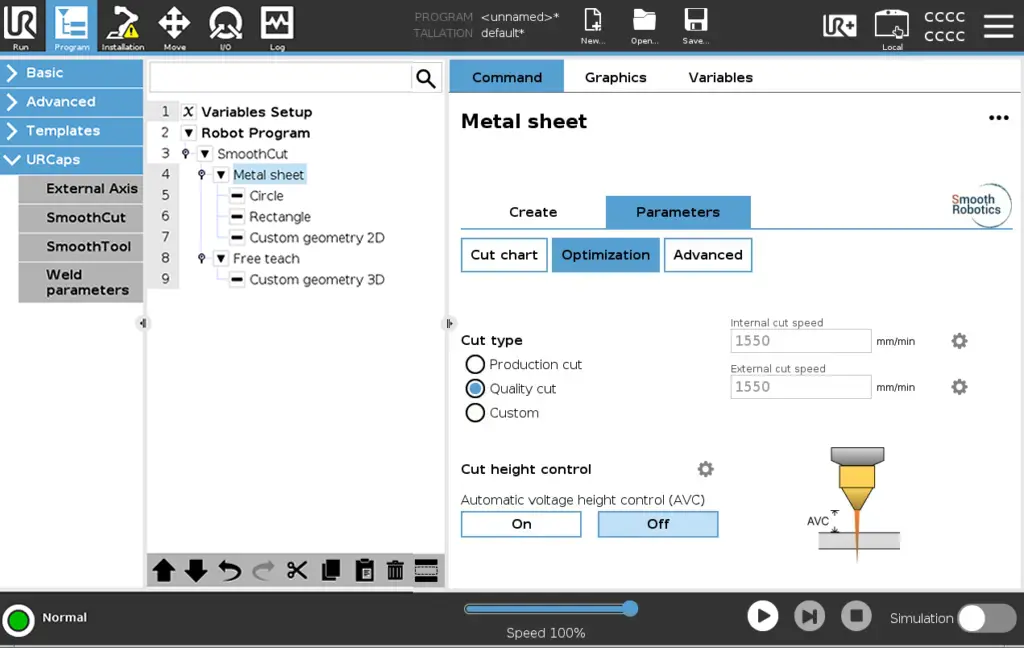Open the hamburger menu

(x=999, y=26)
